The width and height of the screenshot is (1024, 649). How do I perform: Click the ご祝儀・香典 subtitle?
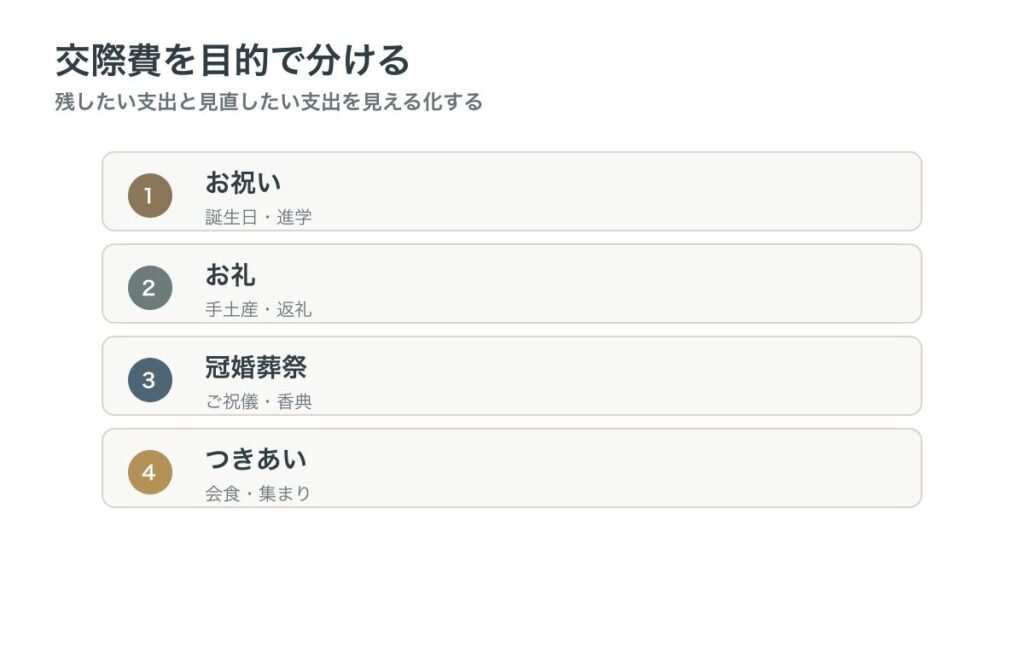click(259, 401)
